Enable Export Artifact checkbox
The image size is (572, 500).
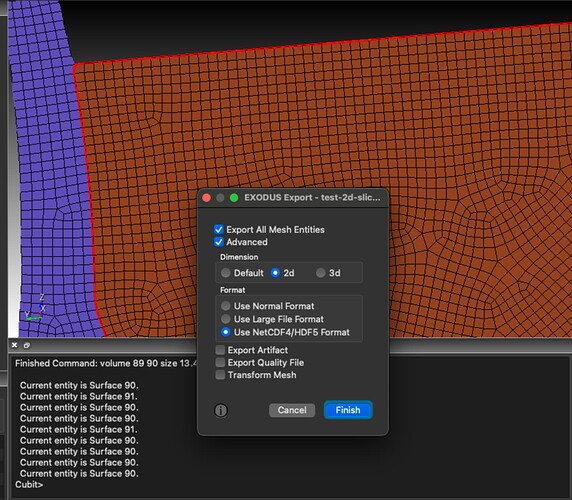pos(220,350)
